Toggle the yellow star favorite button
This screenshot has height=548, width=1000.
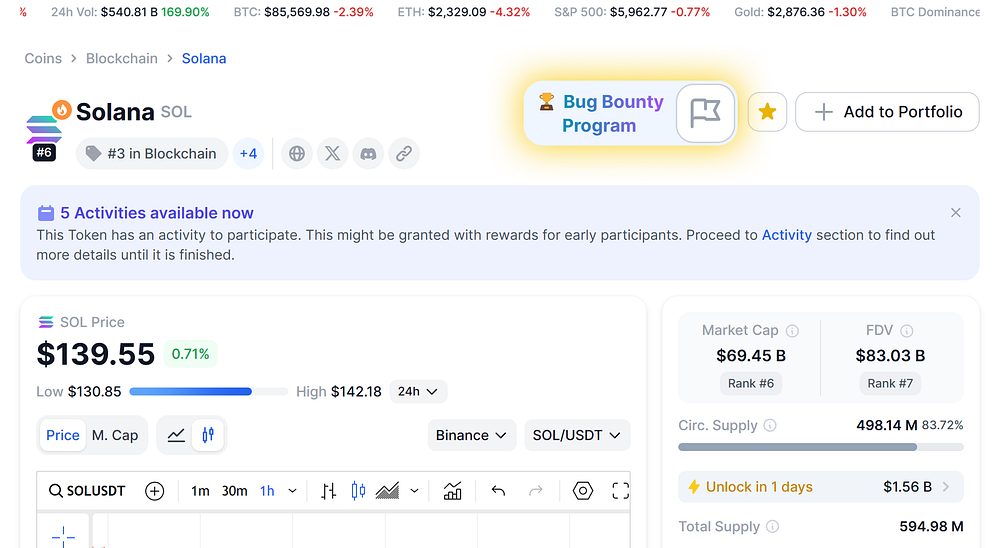click(x=767, y=112)
